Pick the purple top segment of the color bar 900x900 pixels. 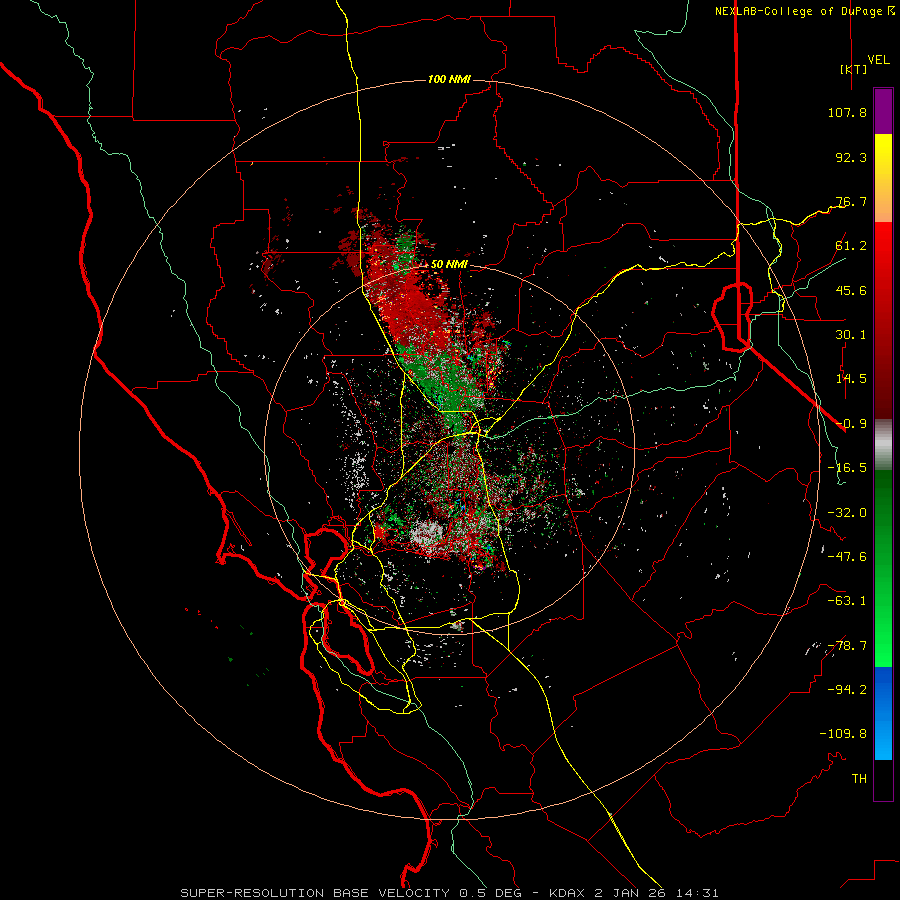coord(883,111)
